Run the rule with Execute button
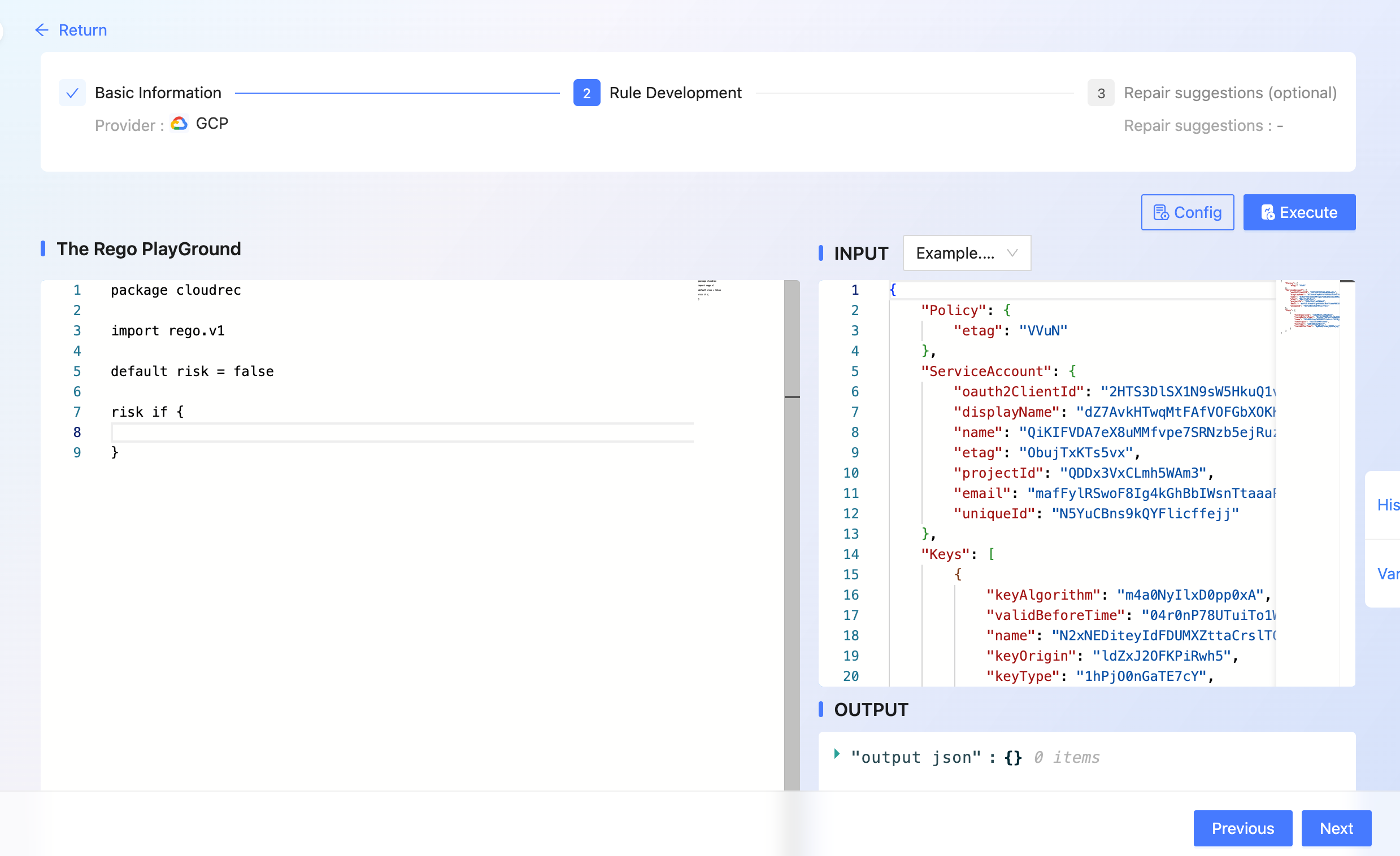 coord(1299,212)
